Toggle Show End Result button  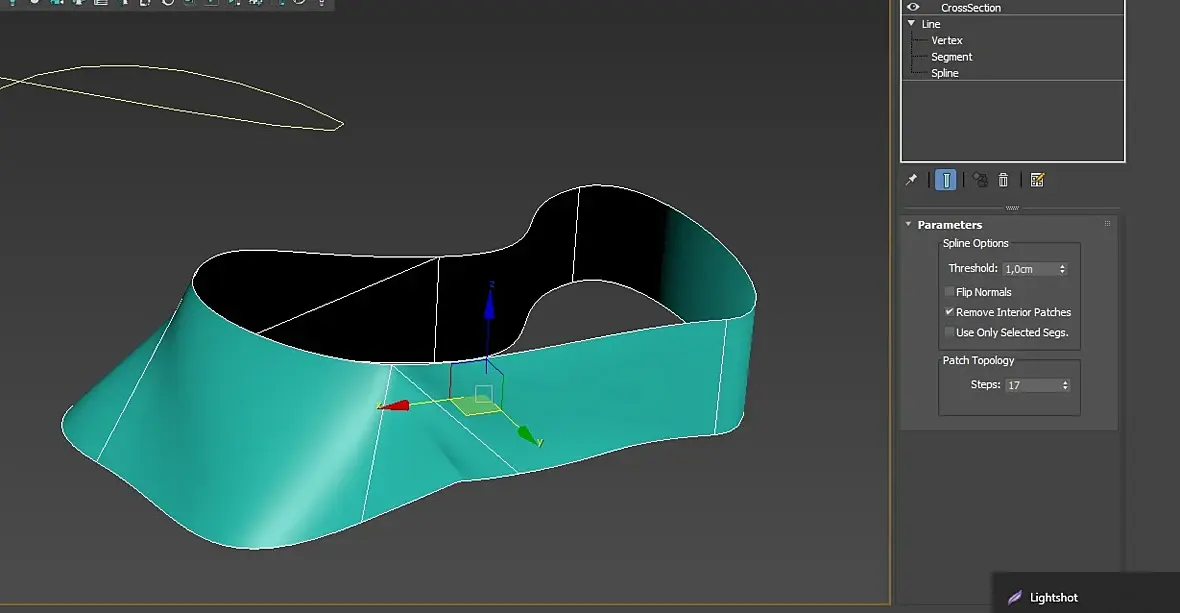pyautogui.click(x=945, y=180)
